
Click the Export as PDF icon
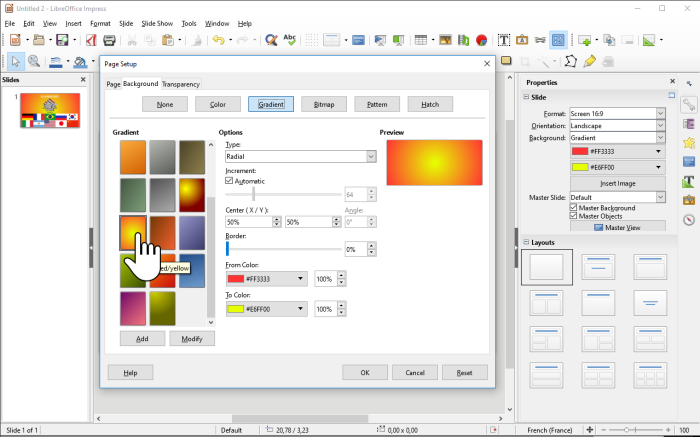(x=91, y=40)
